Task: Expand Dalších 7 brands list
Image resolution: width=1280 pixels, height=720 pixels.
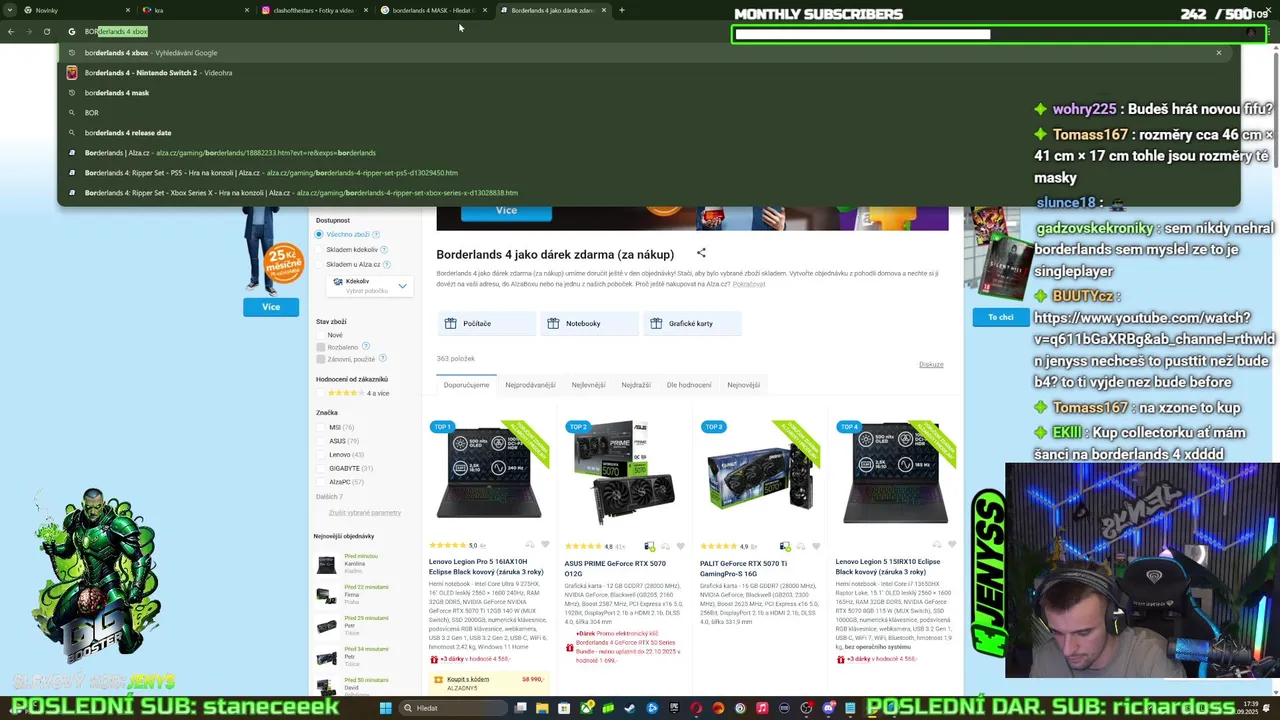Action: (x=329, y=496)
